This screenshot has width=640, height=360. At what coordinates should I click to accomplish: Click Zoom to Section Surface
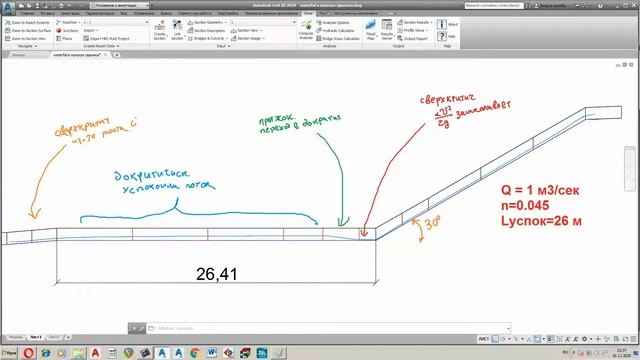28,31
